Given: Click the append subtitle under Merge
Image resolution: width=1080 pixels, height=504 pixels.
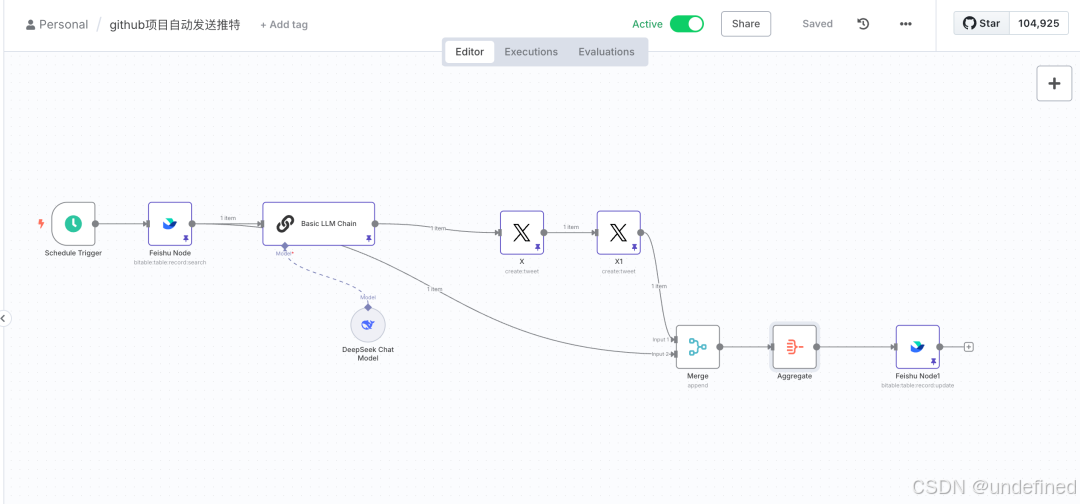Looking at the screenshot, I should coord(698,386).
